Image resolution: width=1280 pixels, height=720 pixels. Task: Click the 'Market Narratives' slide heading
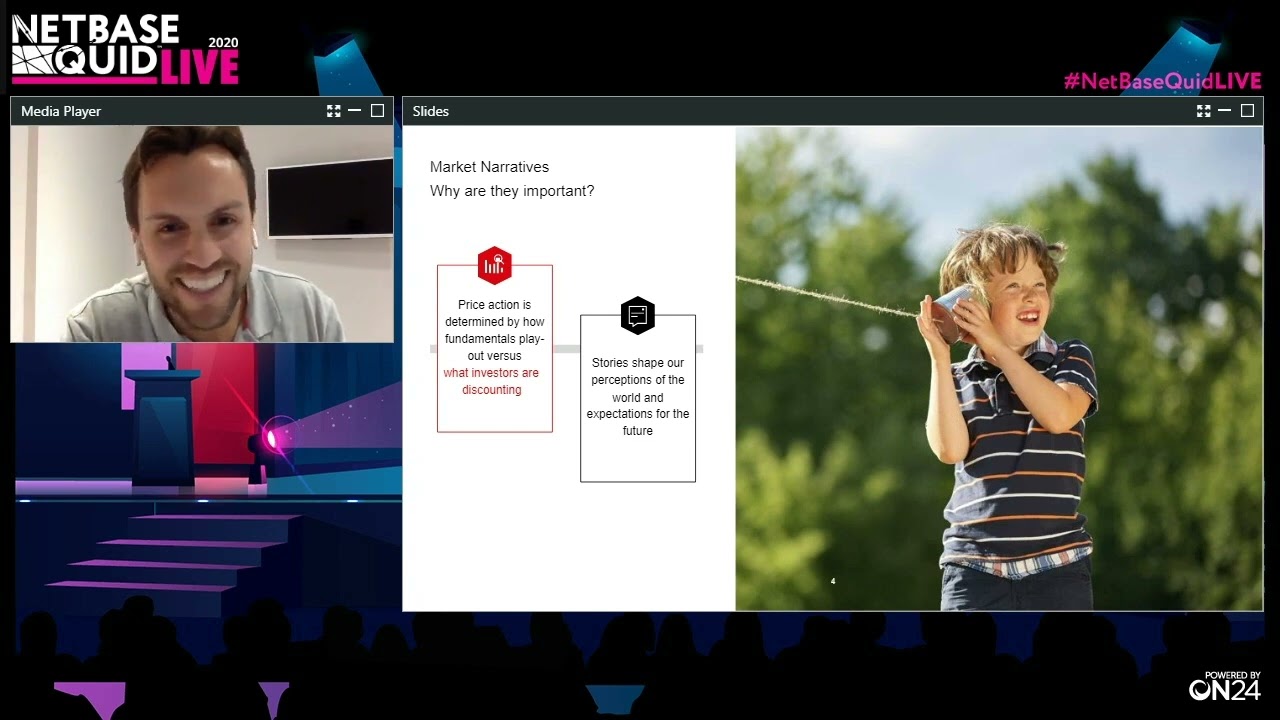click(x=489, y=167)
